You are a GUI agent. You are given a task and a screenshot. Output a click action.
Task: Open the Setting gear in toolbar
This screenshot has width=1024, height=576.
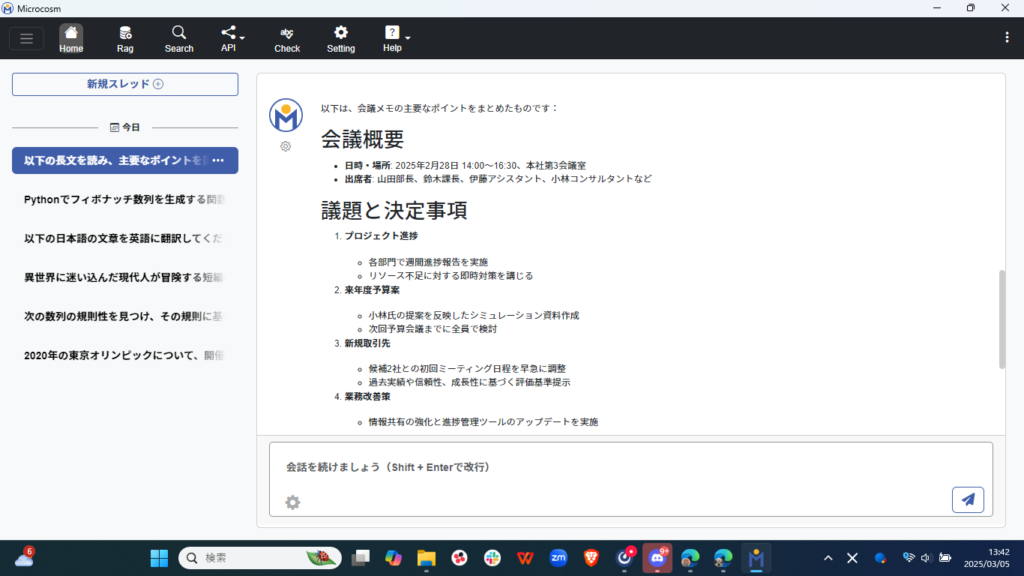pyautogui.click(x=341, y=38)
